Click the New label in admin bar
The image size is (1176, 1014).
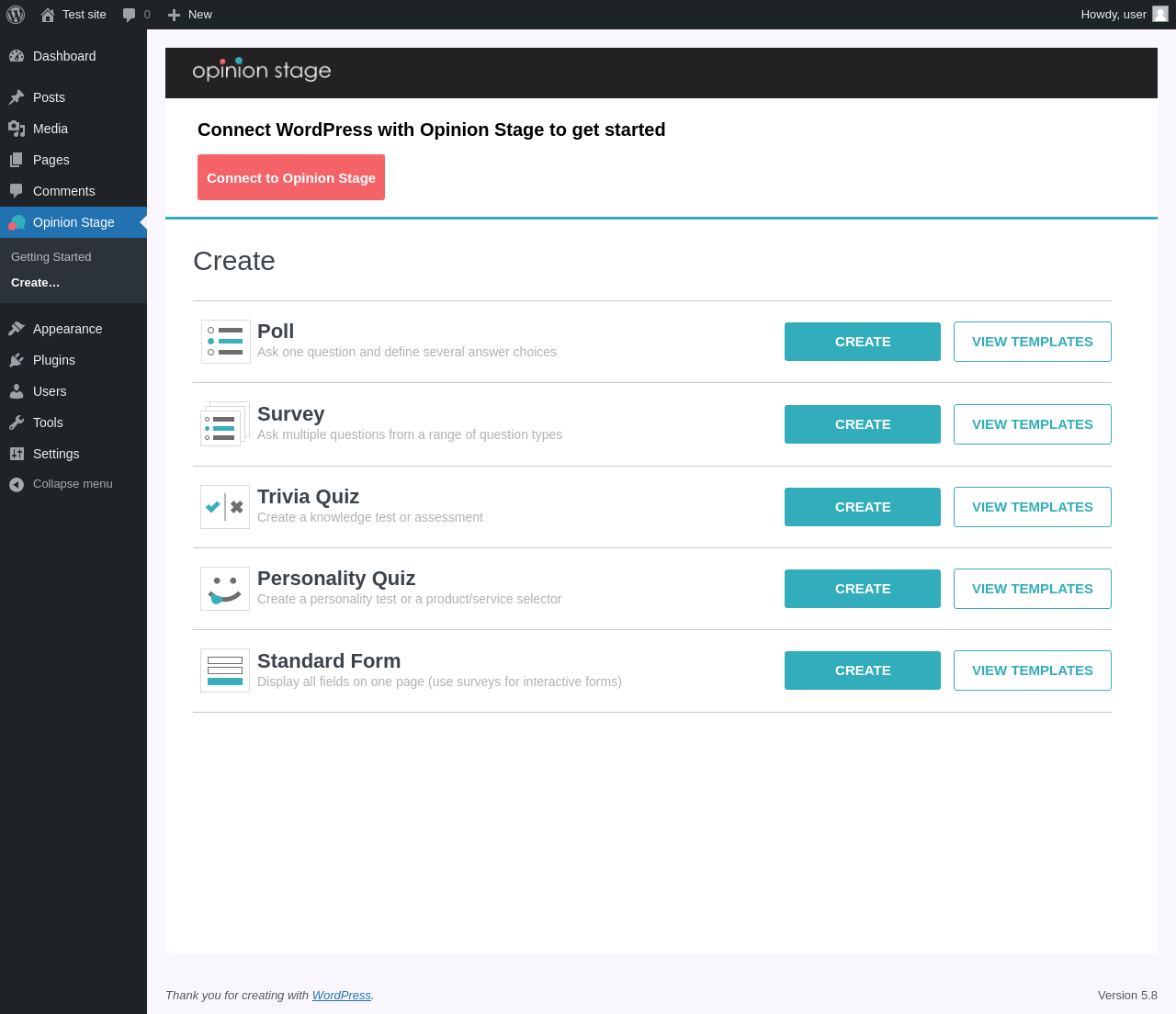click(x=200, y=15)
